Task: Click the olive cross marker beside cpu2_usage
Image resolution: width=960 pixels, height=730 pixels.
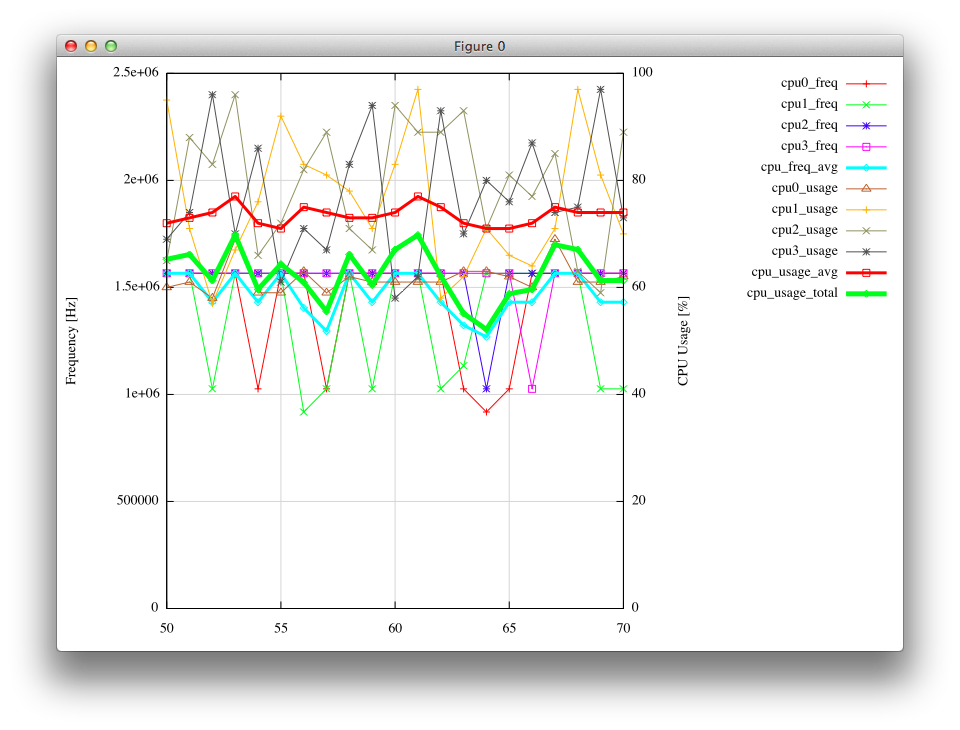Action: coord(866,230)
